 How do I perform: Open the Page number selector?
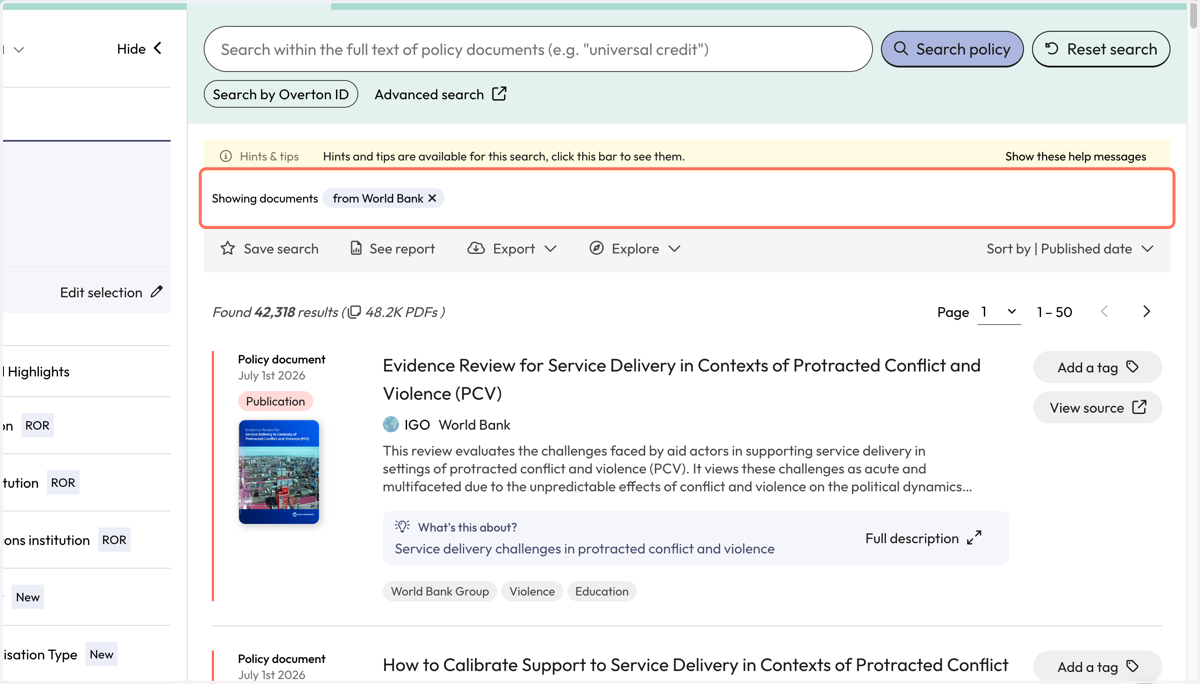pyautogui.click(x=999, y=312)
